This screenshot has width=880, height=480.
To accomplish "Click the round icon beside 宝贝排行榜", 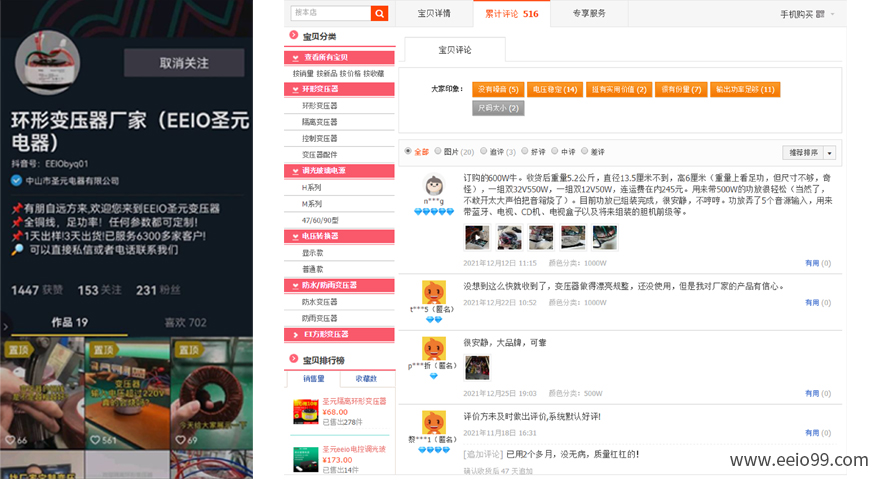I will coord(294,360).
